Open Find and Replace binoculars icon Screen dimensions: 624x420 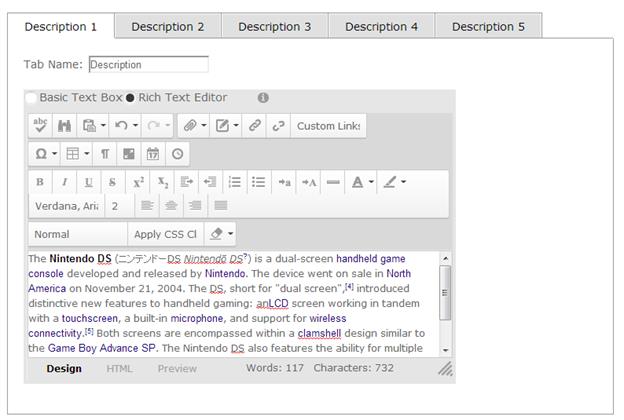click(x=64, y=126)
